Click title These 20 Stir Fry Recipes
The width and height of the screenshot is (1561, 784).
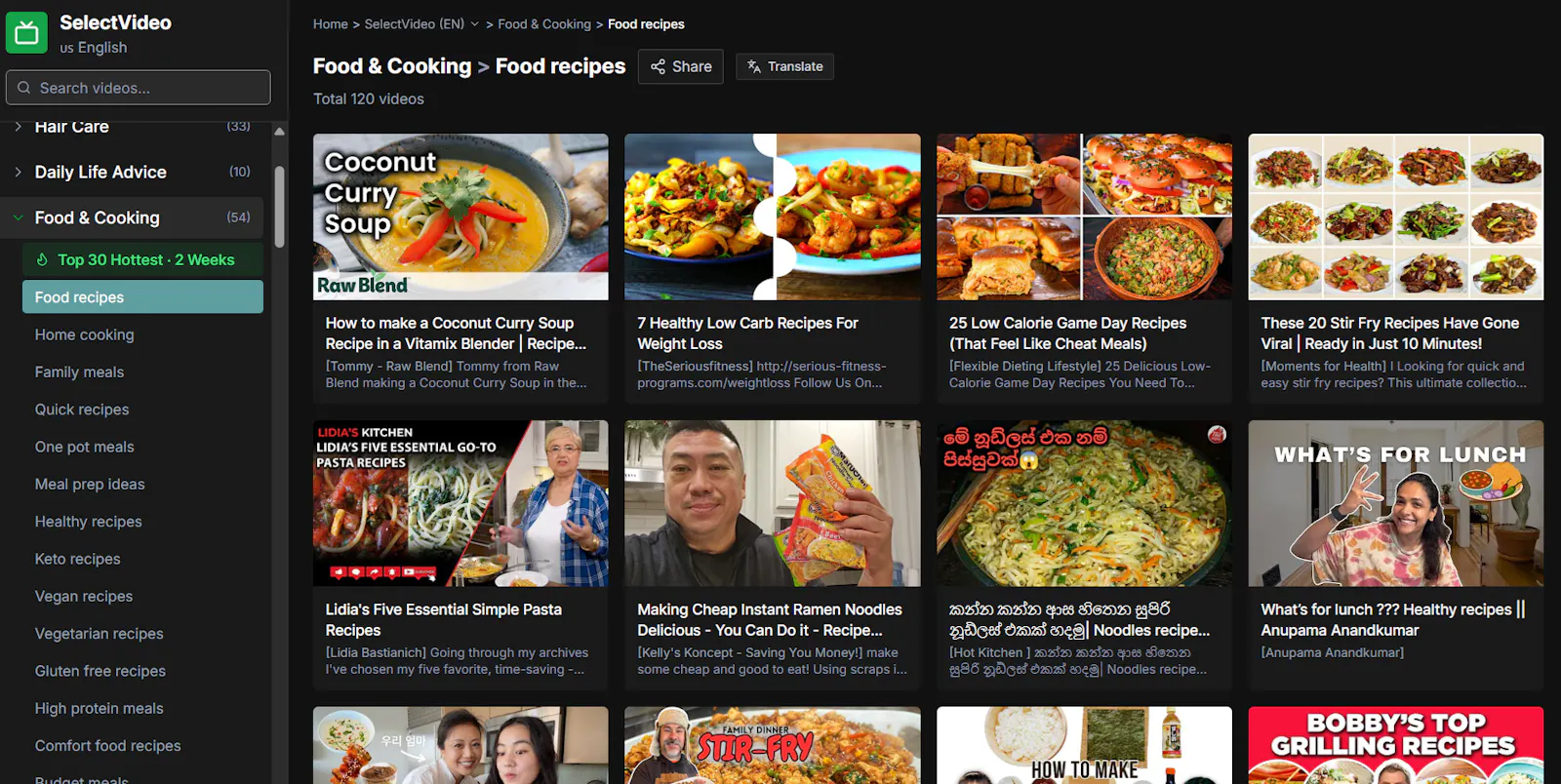pos(1390,333)
